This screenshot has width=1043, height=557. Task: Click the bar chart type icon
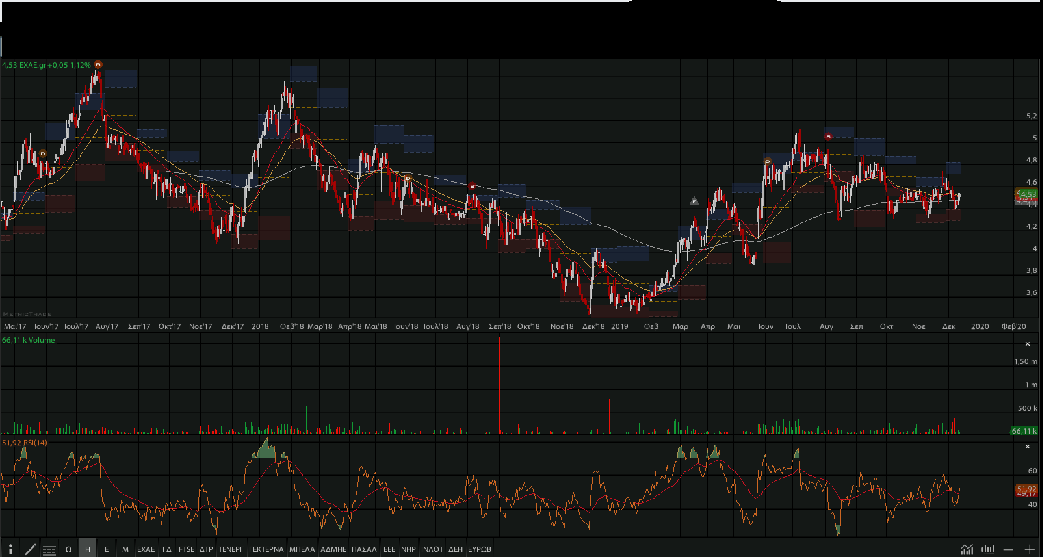tap(987, 549)
